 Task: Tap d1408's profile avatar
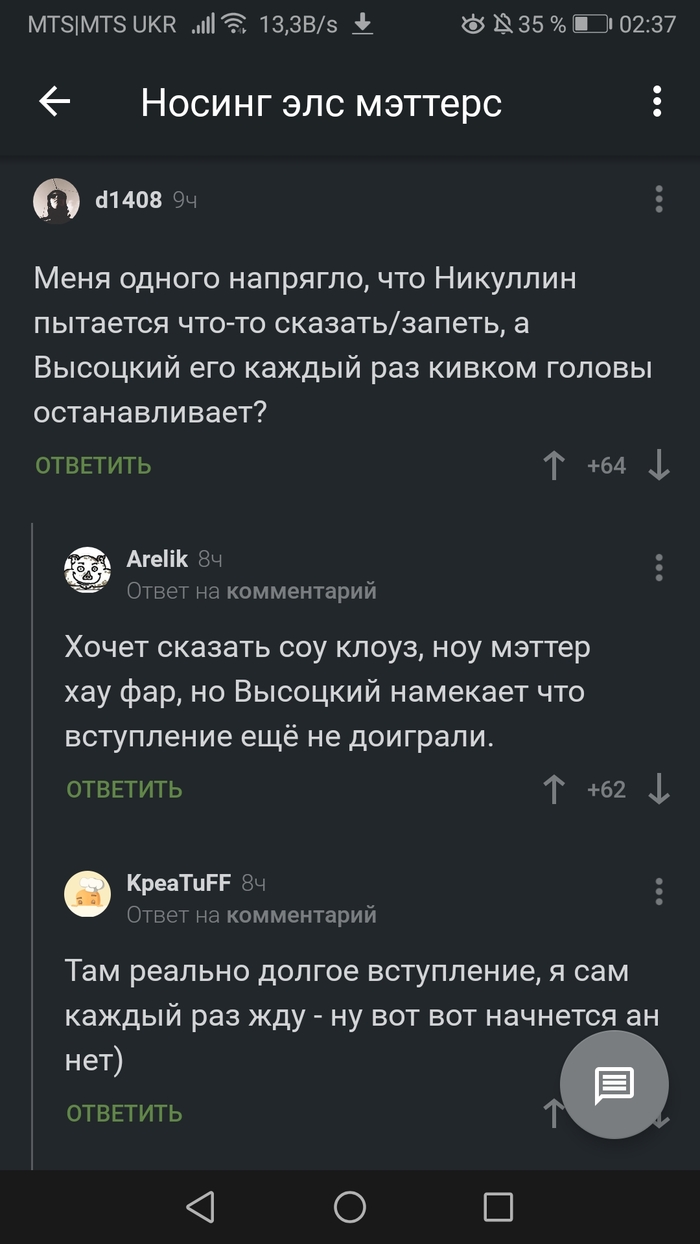click(57, 199)
